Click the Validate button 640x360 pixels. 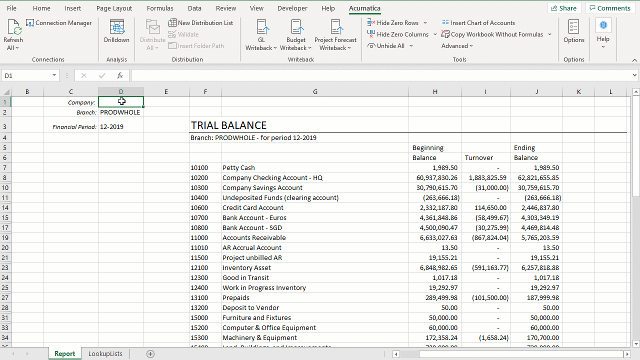pos(183,34)
